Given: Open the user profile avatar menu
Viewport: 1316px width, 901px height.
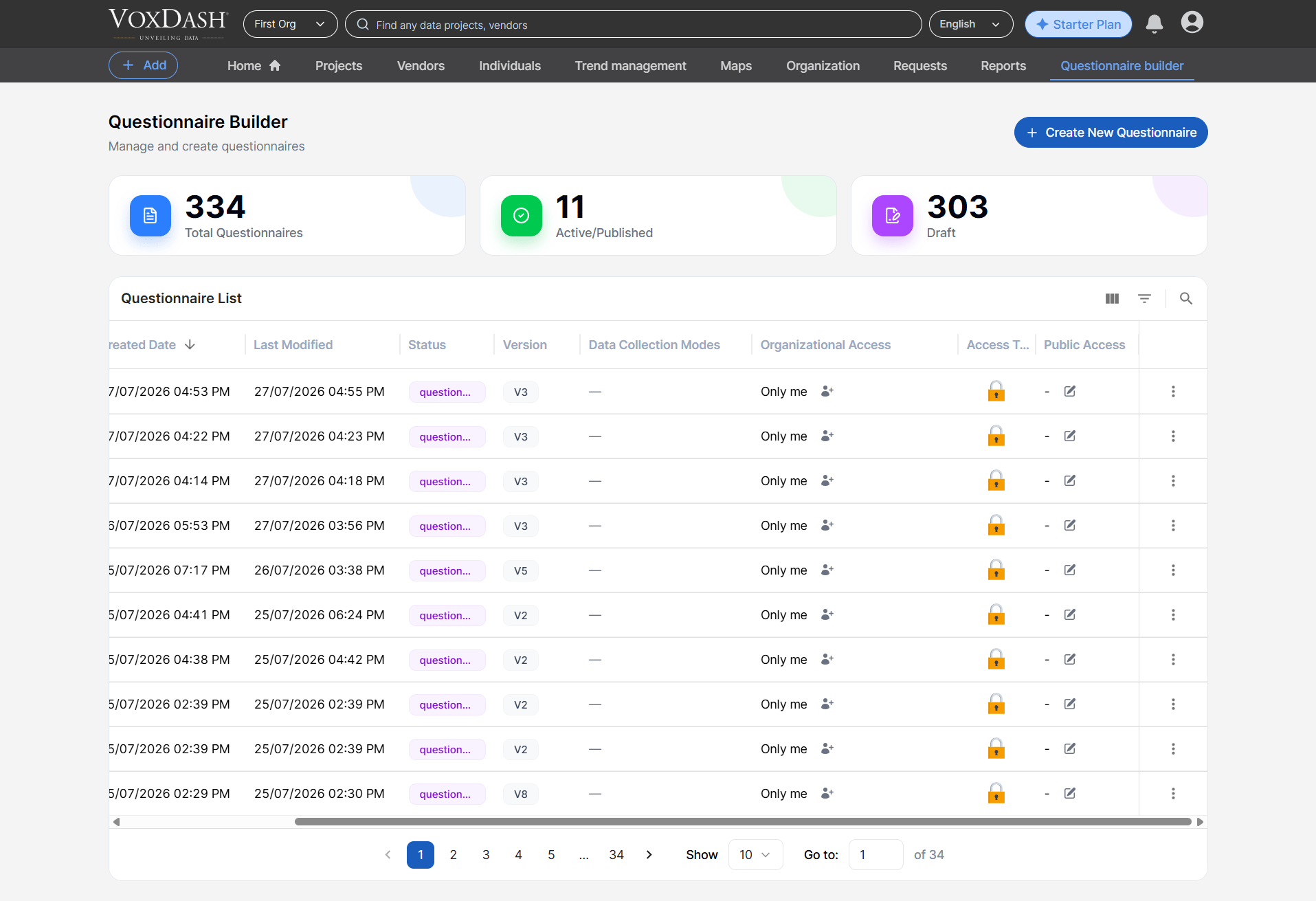Looking at the screenshot, I should click(1192, 23).
